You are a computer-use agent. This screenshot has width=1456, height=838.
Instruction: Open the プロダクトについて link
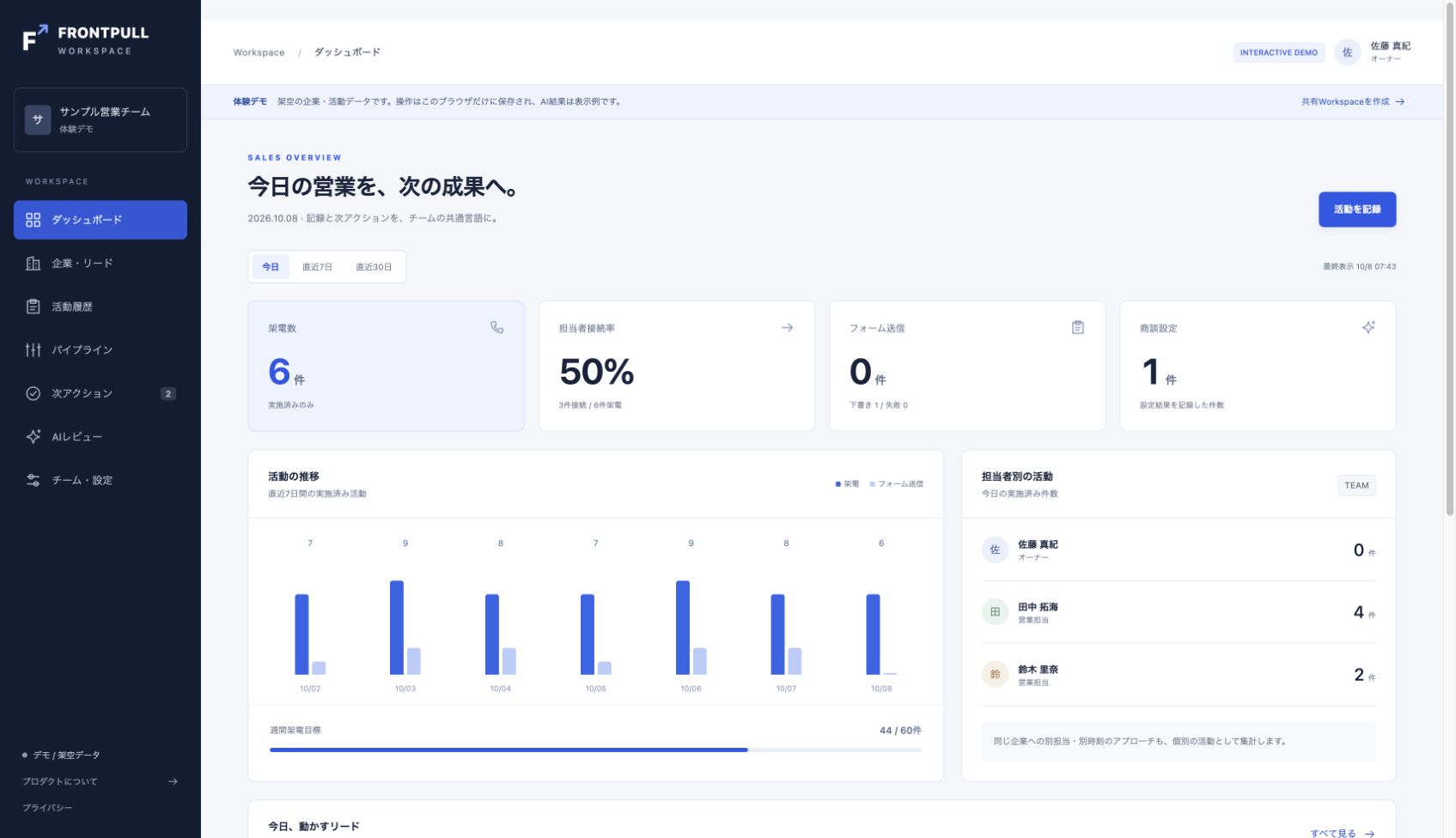(101, 781)
